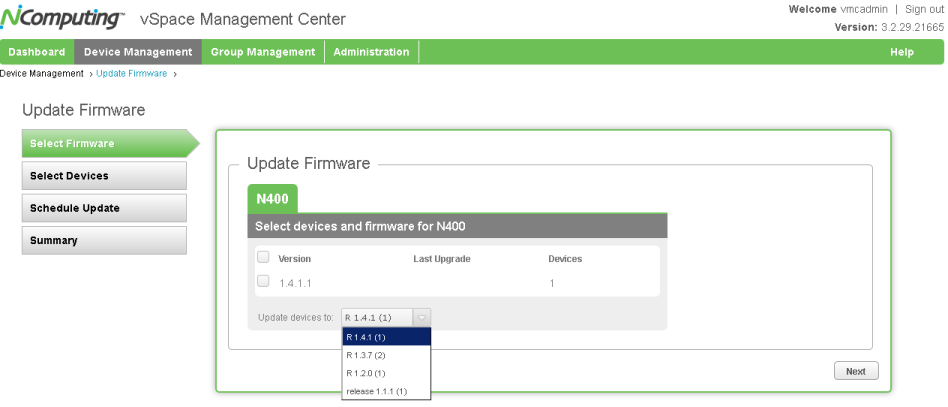Click the Last Upgrade column header
The width and height of the screenshot is (948, 407).
pyautogui.click(x=441, y=259)
